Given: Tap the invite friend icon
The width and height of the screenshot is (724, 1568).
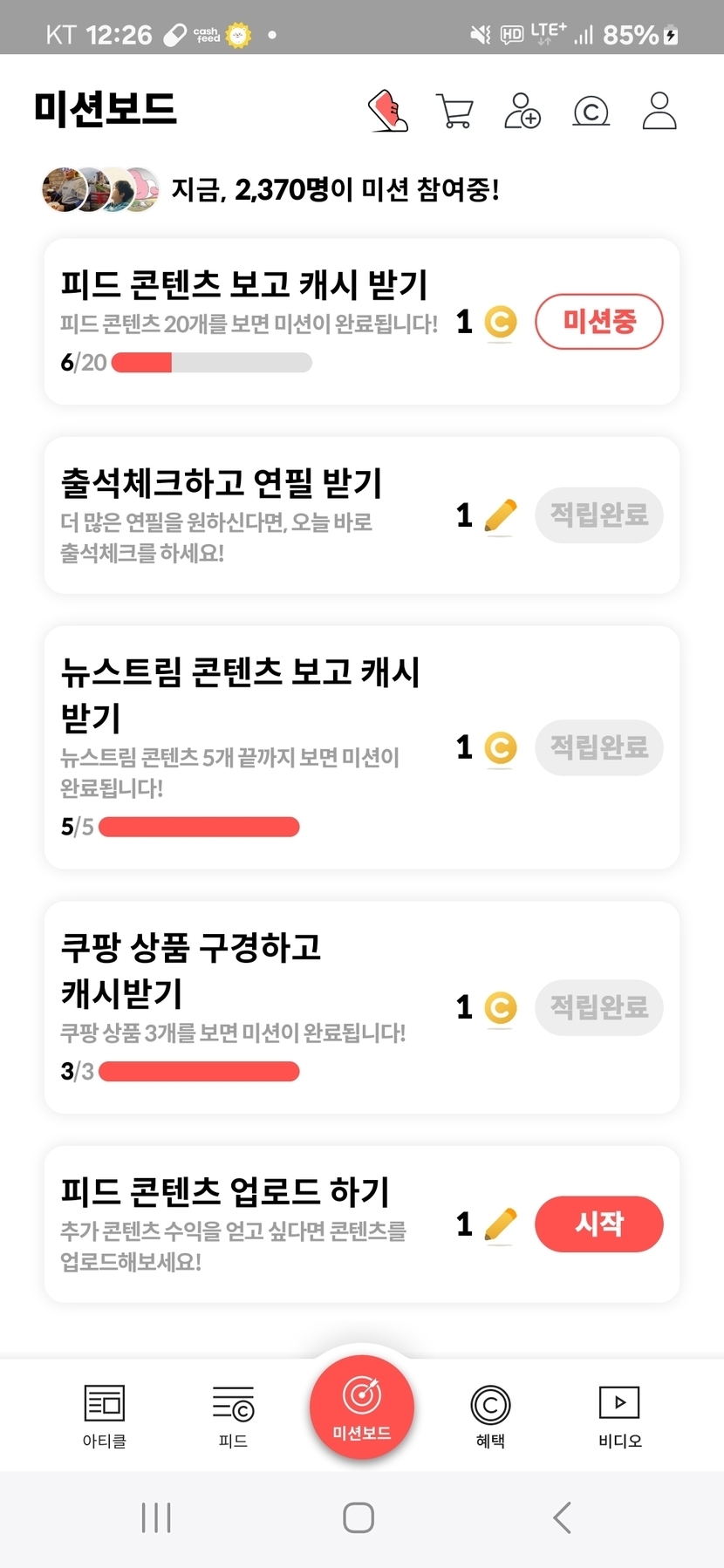Looking at the screenshot, I should point(523,111).
